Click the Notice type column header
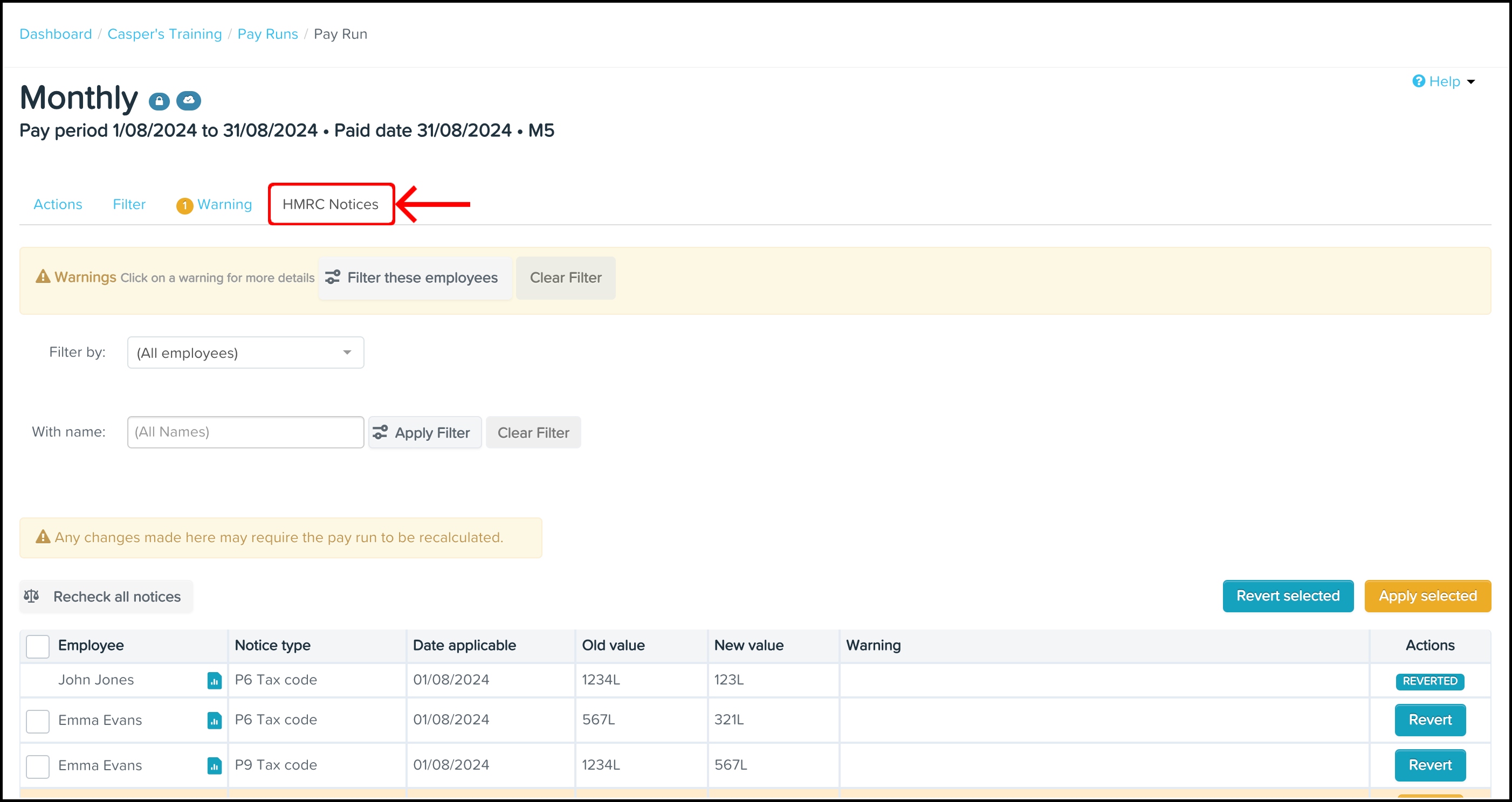1512x802 pixels. pos(272,645)
